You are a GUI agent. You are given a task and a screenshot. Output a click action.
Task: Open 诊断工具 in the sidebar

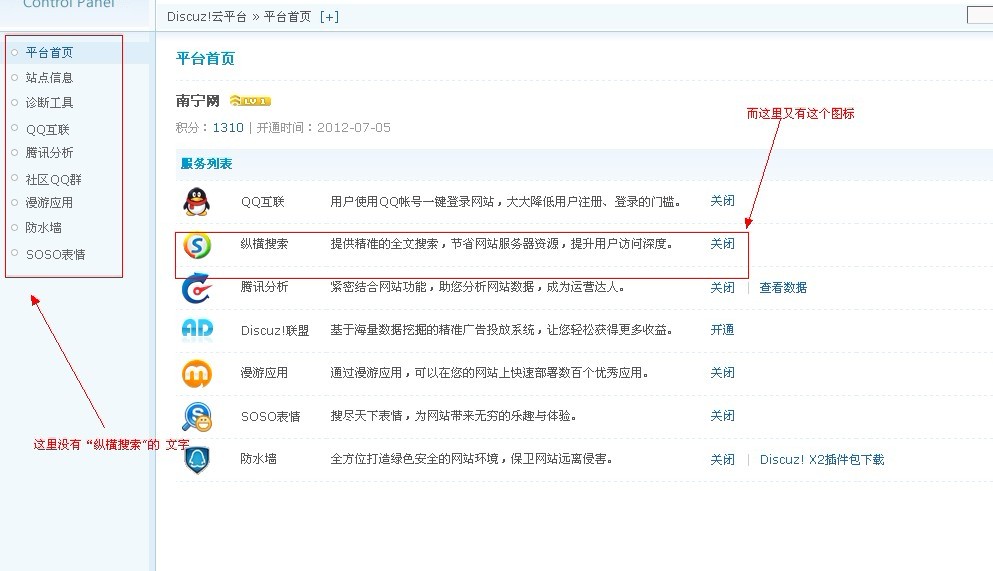(x=49, y=103)
